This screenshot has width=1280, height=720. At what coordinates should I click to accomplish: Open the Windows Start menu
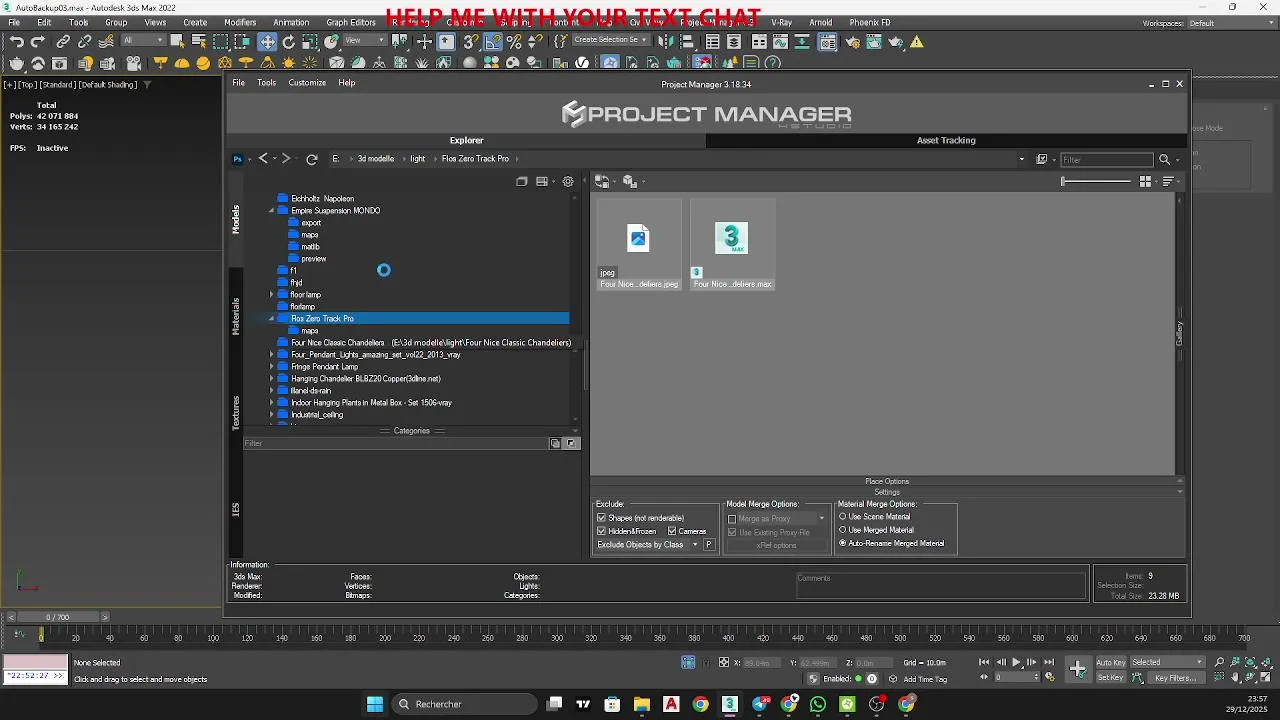click(x=375, y=704)
